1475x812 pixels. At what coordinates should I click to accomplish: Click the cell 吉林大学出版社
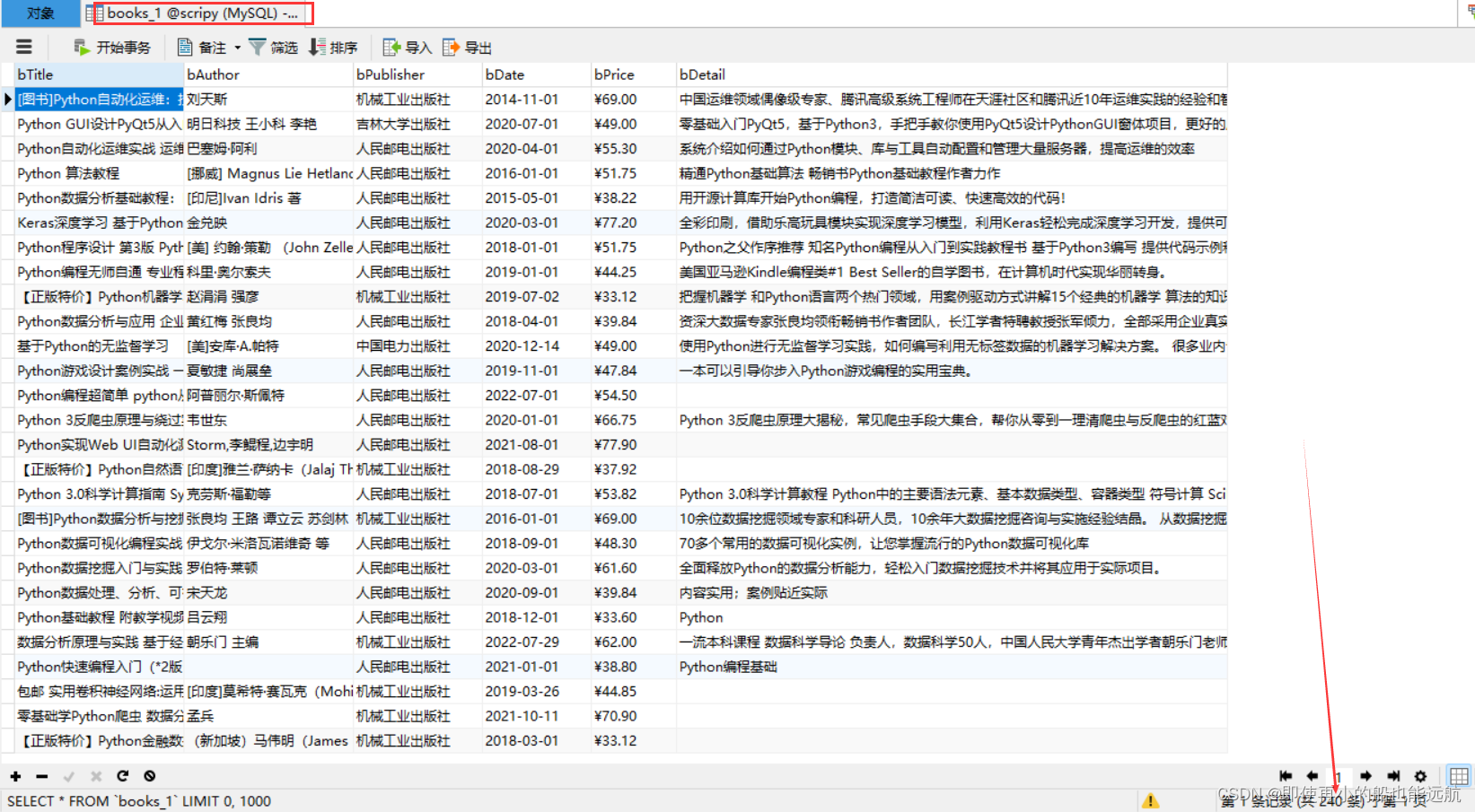pos(417,124)
